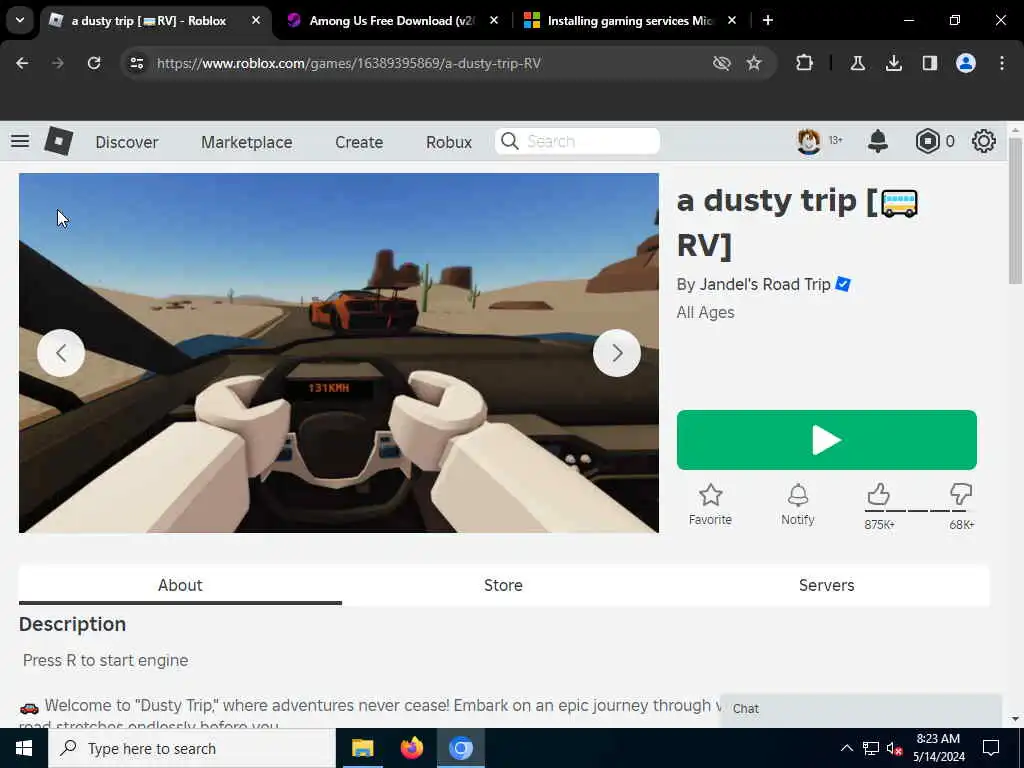Close the Among Us Free Download tab
This screenshot has height=768, width=1024.
point(494,21)
